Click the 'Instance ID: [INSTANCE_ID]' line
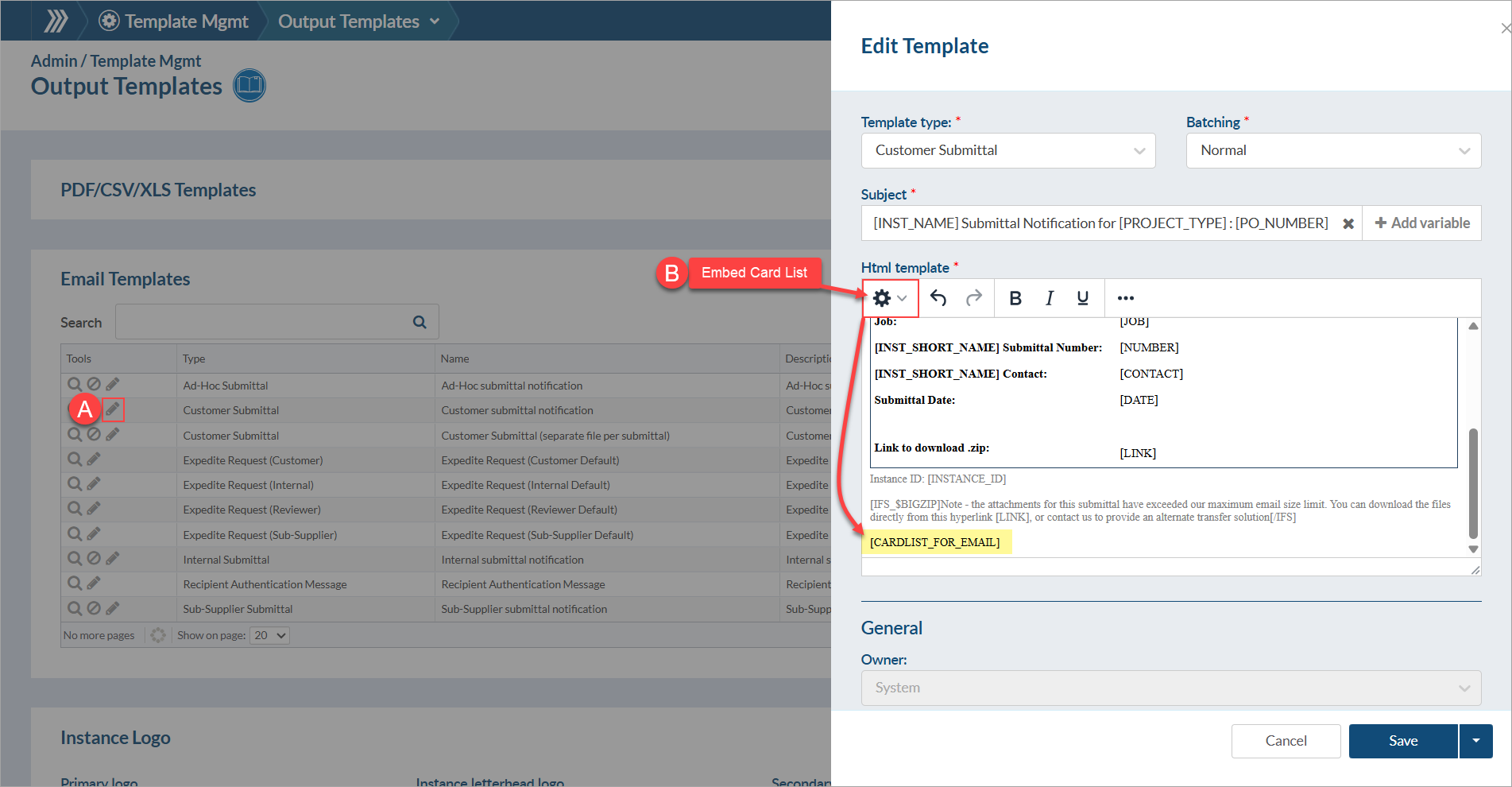 938,479
